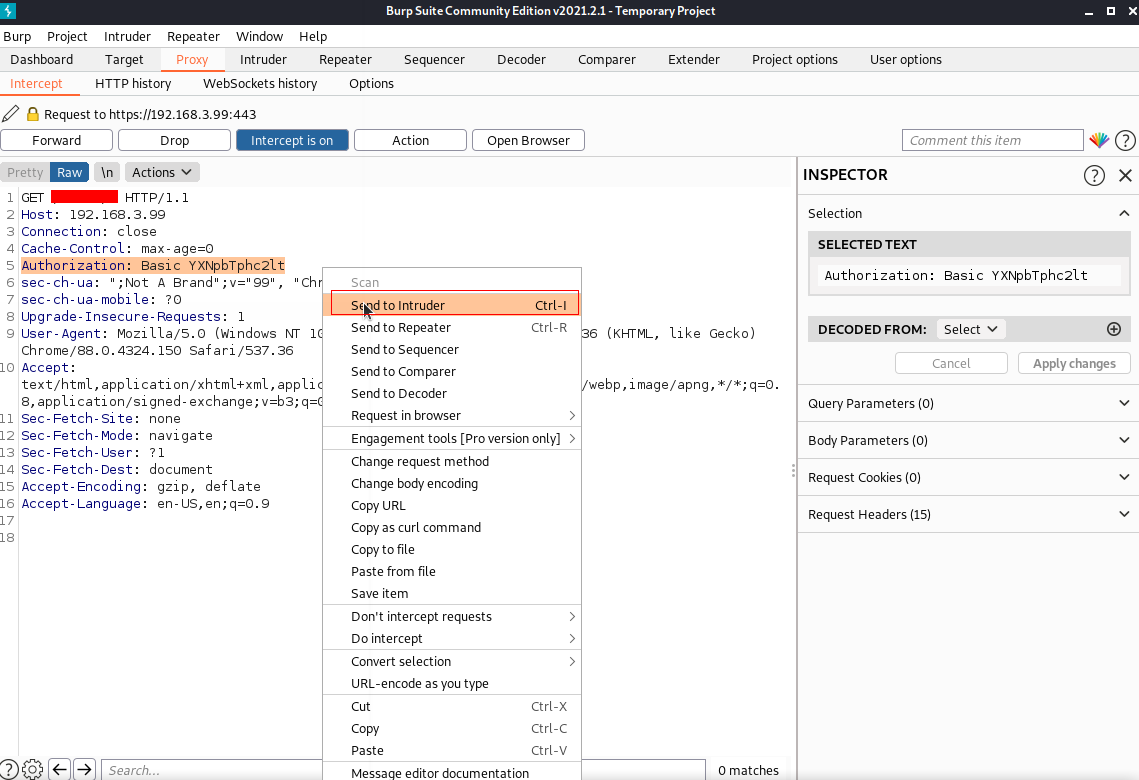The width and height of the screenshot is (1139, 780).
Task: Select Paste from file
Action: [x=452, y=572]
